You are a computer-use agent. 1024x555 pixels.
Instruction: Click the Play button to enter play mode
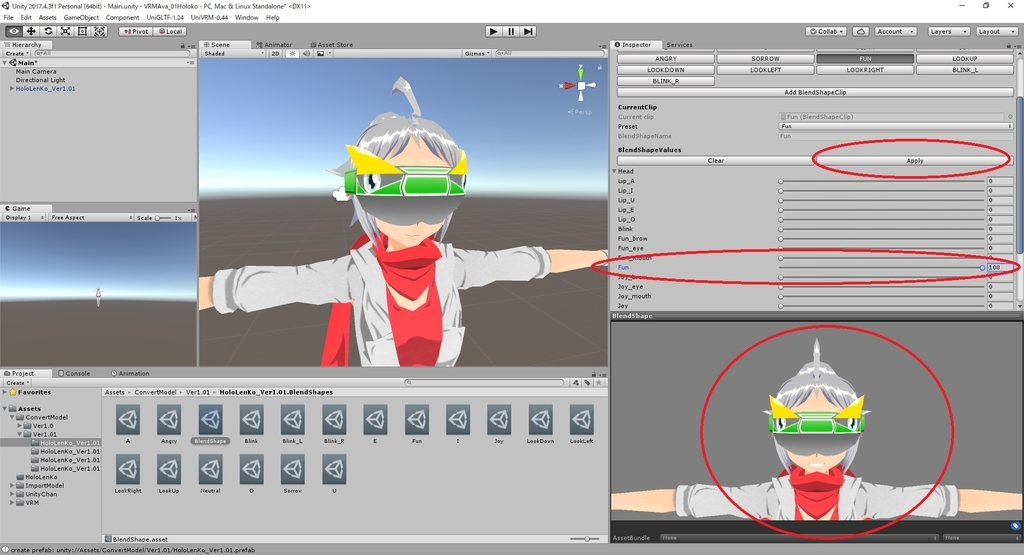click(494, 31)
